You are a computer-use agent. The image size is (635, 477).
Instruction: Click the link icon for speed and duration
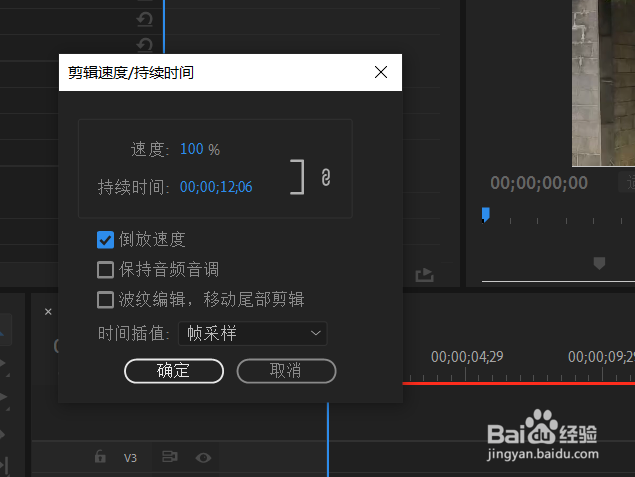326,177
